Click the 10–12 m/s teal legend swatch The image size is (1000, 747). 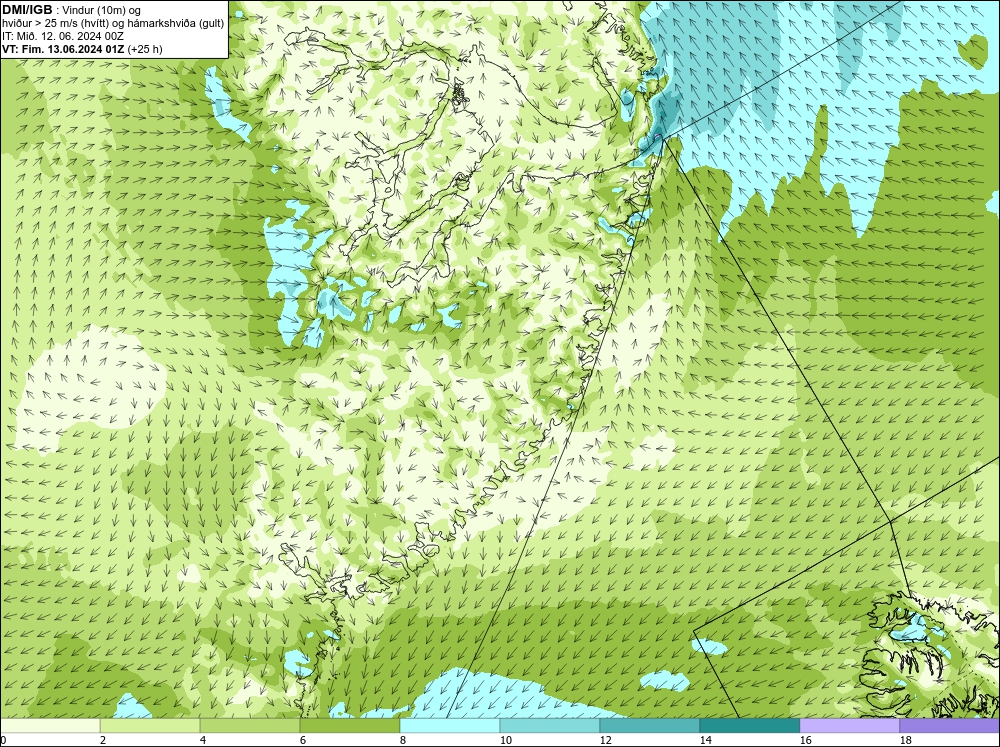click(x=550, y=726)
